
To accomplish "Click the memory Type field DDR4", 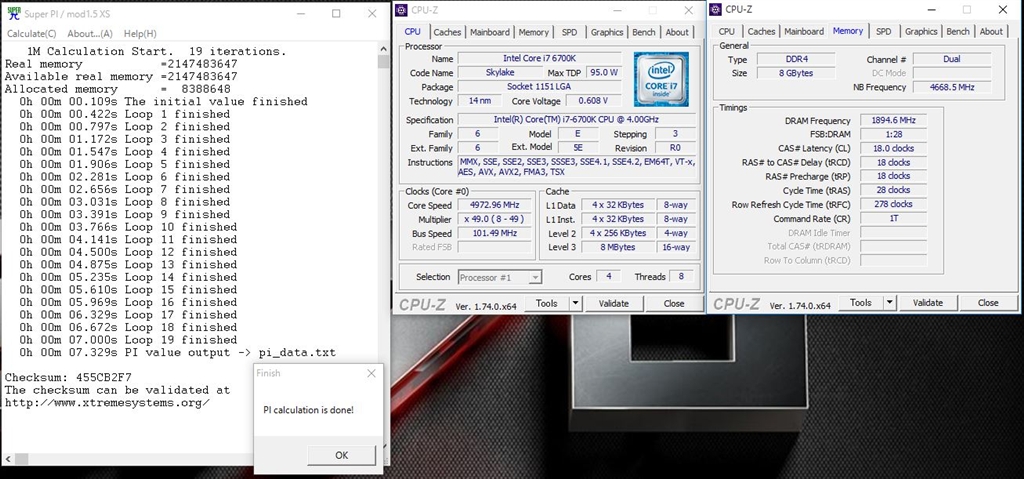I will 796,59.
